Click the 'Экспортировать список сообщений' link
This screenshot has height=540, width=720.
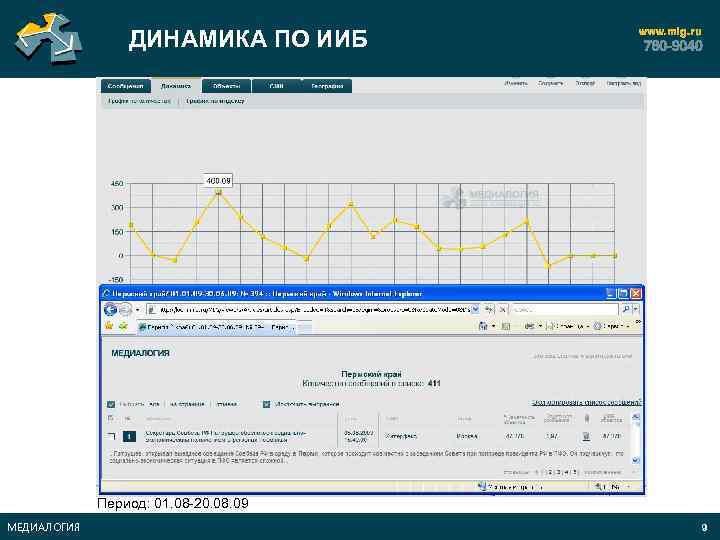tap(587, 403)
